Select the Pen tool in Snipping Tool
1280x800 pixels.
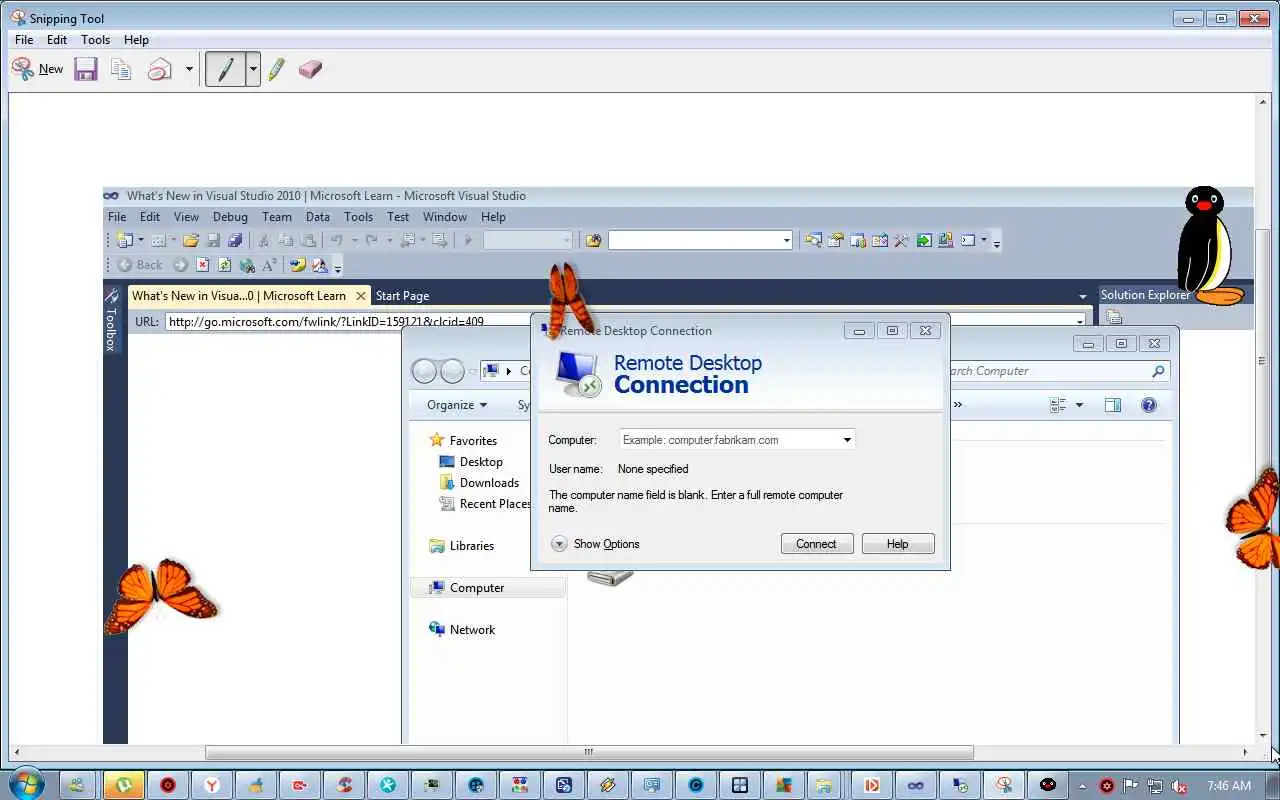click(x=226, y=69)
